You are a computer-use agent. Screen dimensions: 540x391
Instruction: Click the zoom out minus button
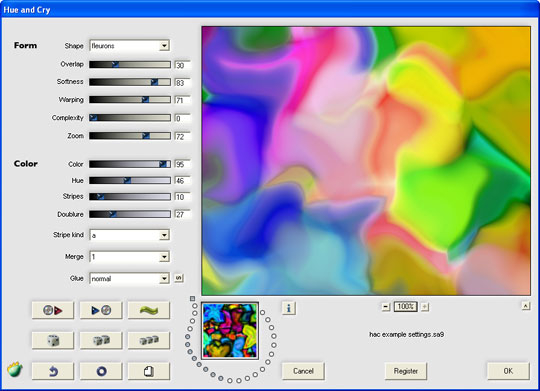386,306
